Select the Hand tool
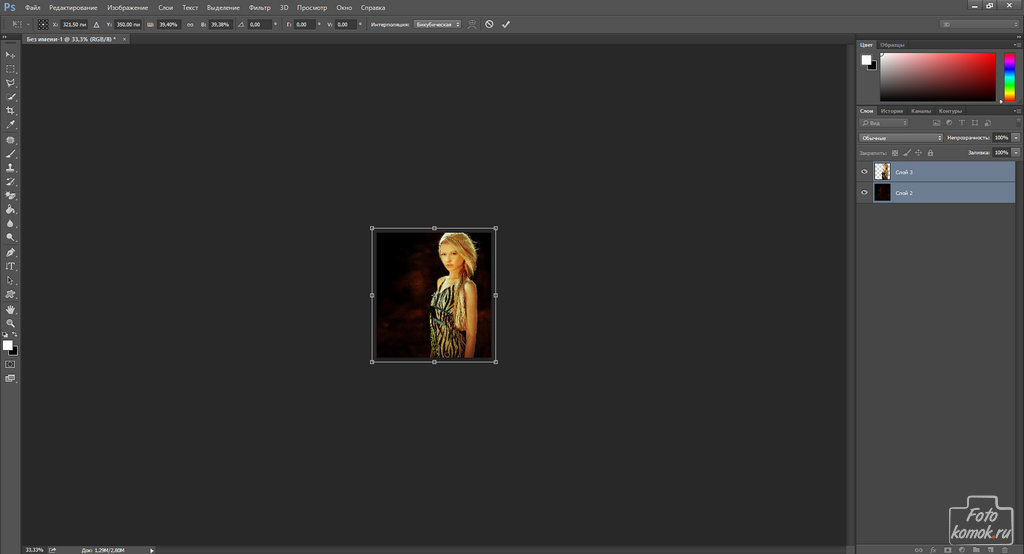The height and width of the screenshot is (554, 1024). 11,310
